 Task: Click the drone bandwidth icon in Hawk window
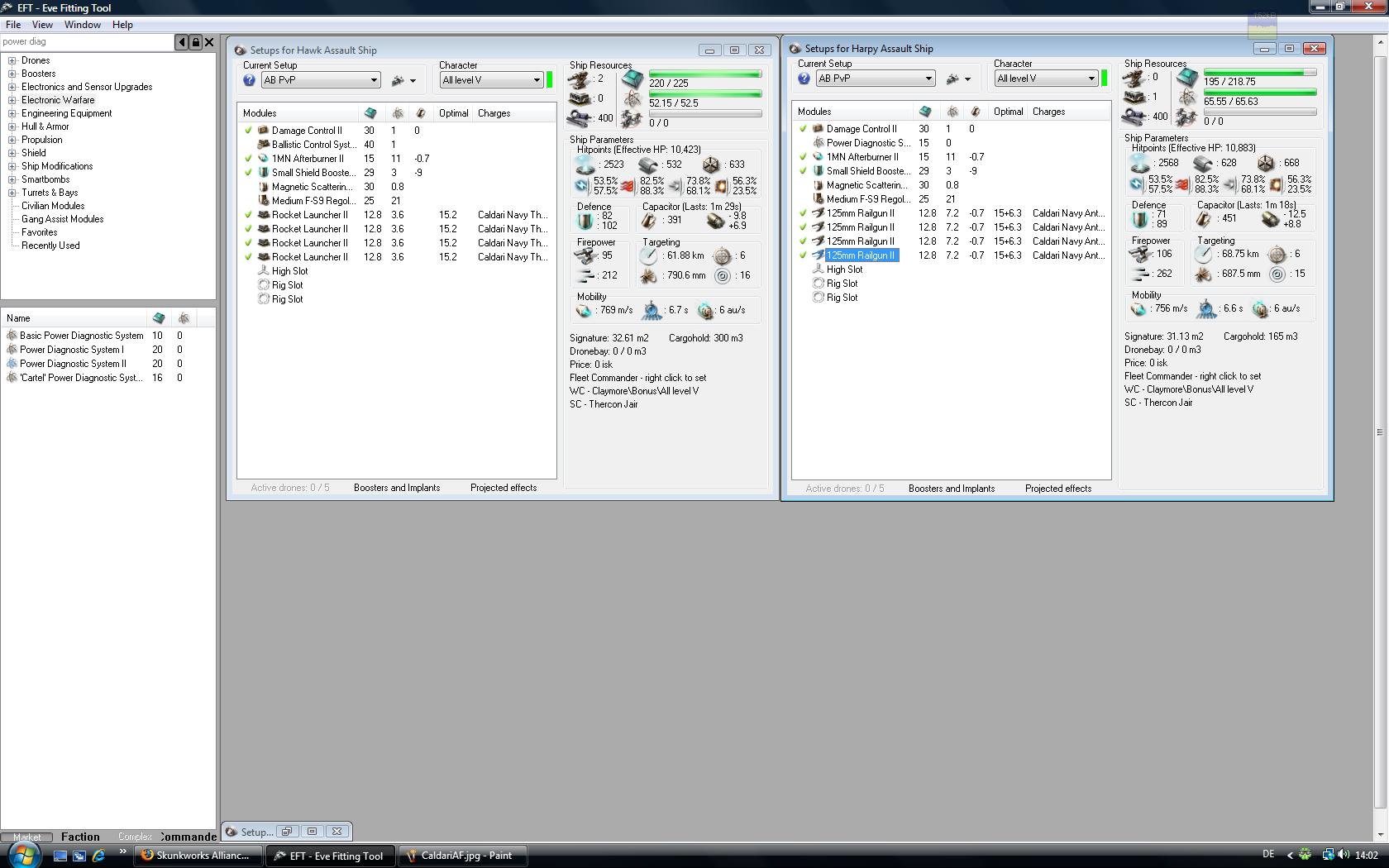[633, 119]
